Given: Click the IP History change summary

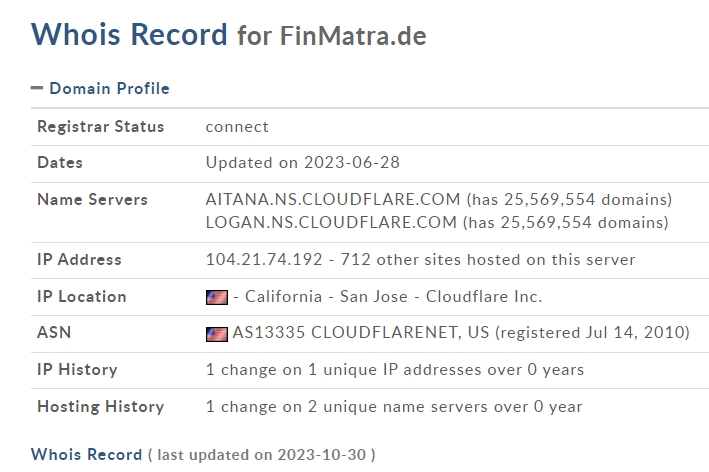Looking at the screenshot, I should click(x=395, y=370).
